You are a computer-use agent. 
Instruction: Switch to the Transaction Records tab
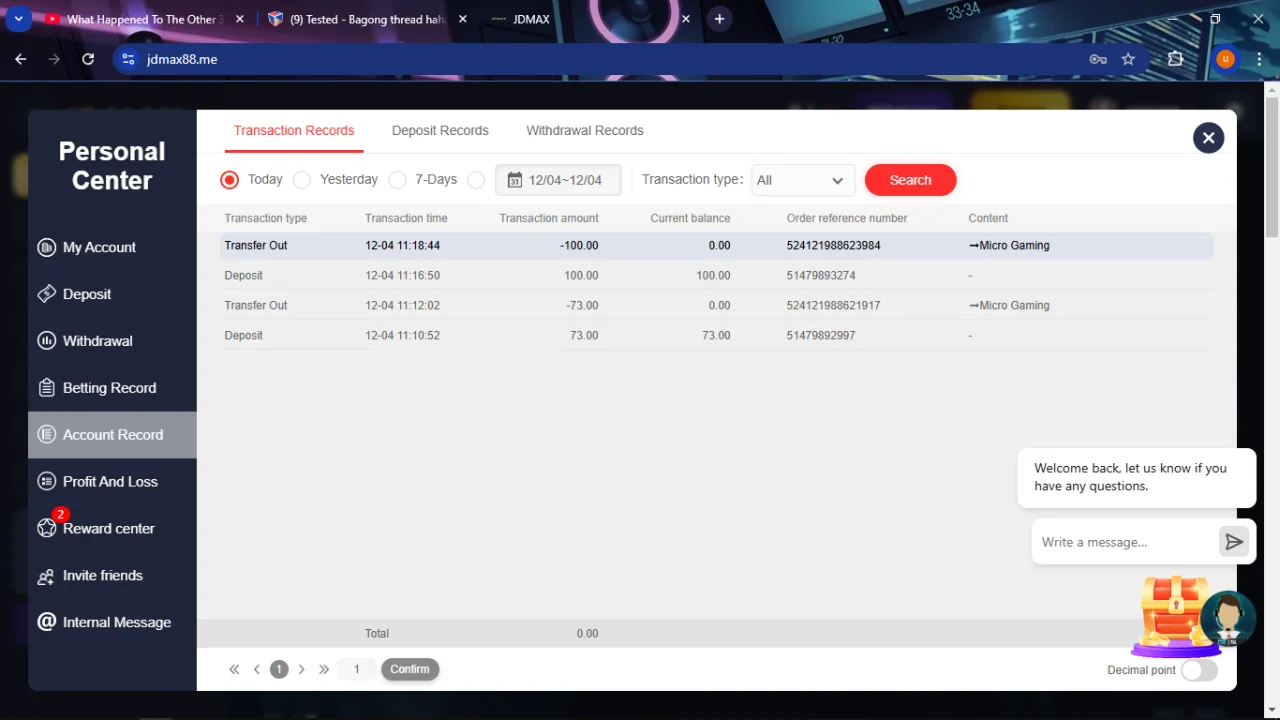pyautogui.click(x=294, y=131)
